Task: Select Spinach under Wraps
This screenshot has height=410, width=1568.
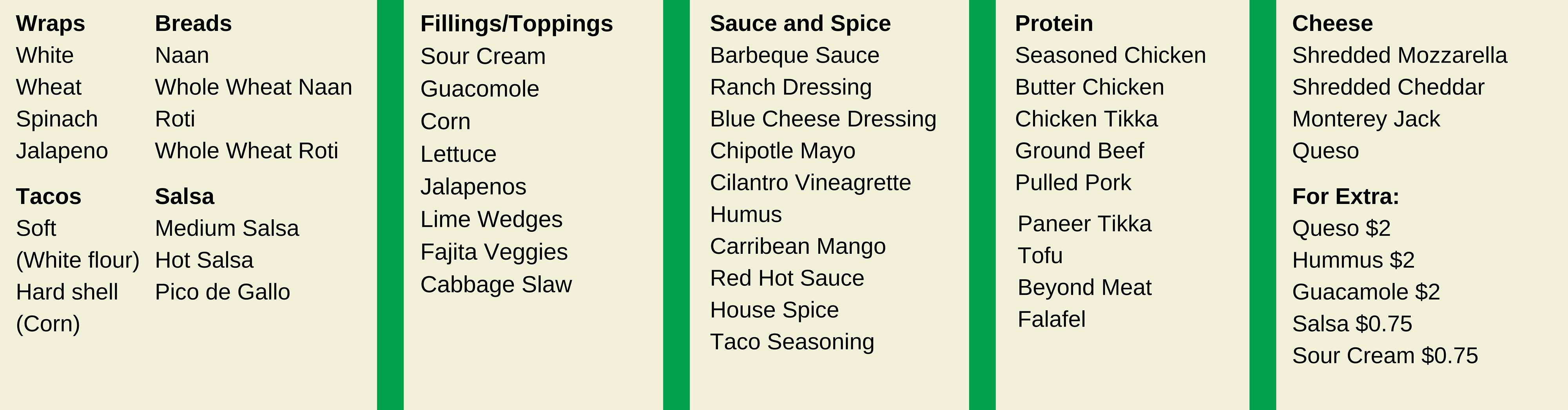Action: pyautogui.click(x=56, y=119)
